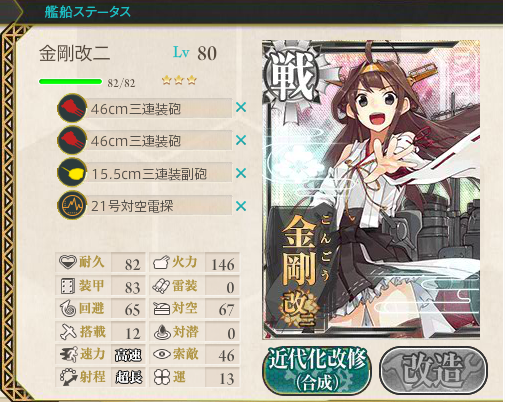This screenshot has height=402, width=505.
Task: Click the yellow secondary gun icon
Action: (72, 173)
